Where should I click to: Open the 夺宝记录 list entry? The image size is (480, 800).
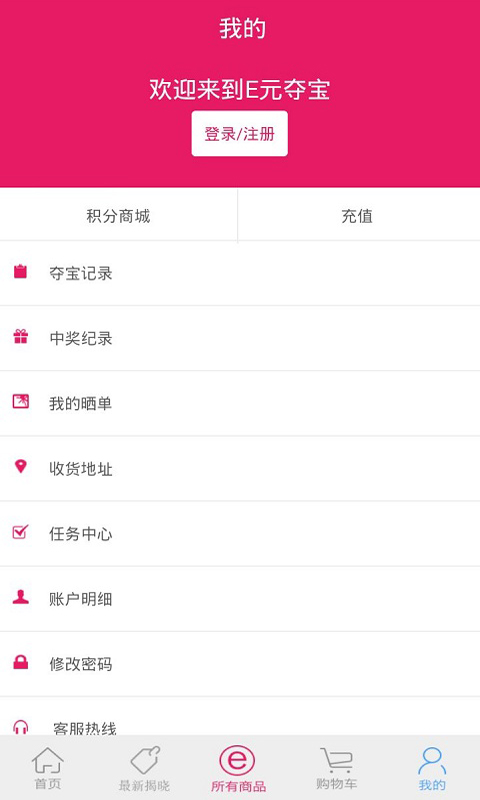(240, 273)
